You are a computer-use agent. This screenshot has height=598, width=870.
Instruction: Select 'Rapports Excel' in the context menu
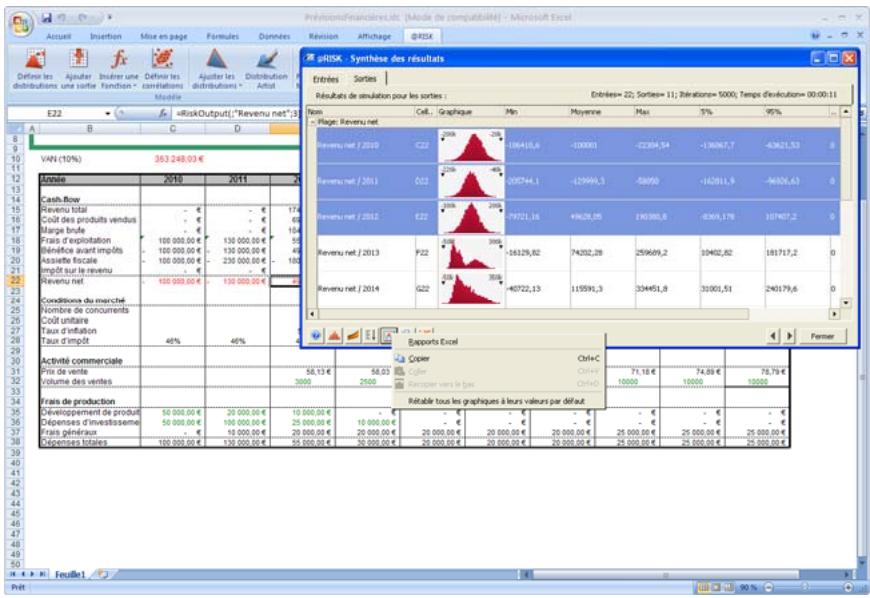click(x=434, y=342)
